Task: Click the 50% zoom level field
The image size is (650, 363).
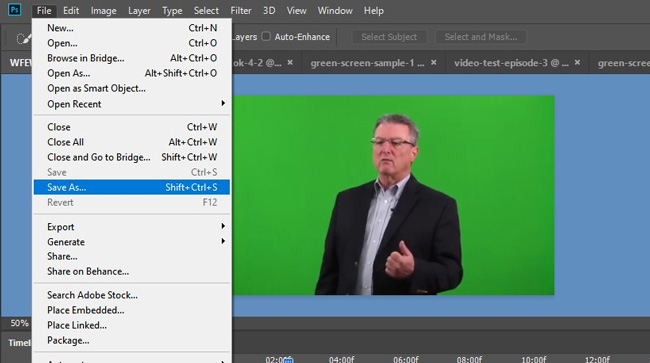Action: pos(19,323)
